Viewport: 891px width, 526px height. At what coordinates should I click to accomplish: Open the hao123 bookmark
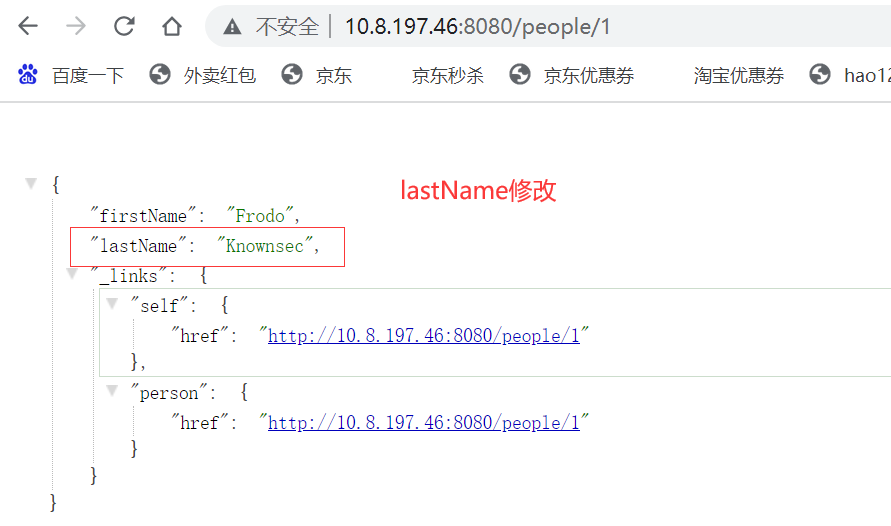[849, 75]
